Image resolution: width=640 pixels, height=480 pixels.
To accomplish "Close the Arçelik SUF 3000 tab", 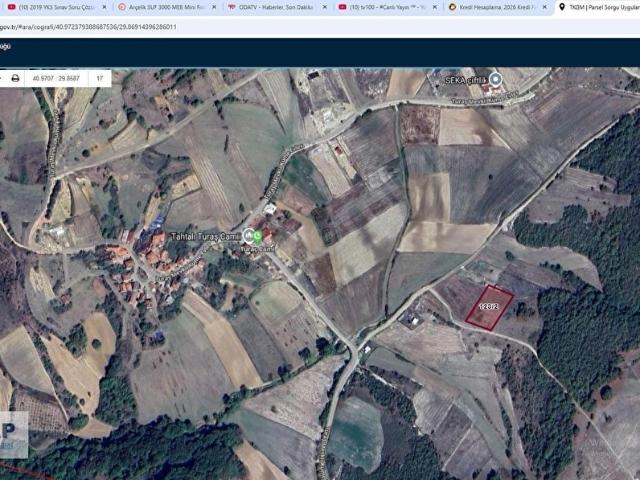I will click(214, 7).
